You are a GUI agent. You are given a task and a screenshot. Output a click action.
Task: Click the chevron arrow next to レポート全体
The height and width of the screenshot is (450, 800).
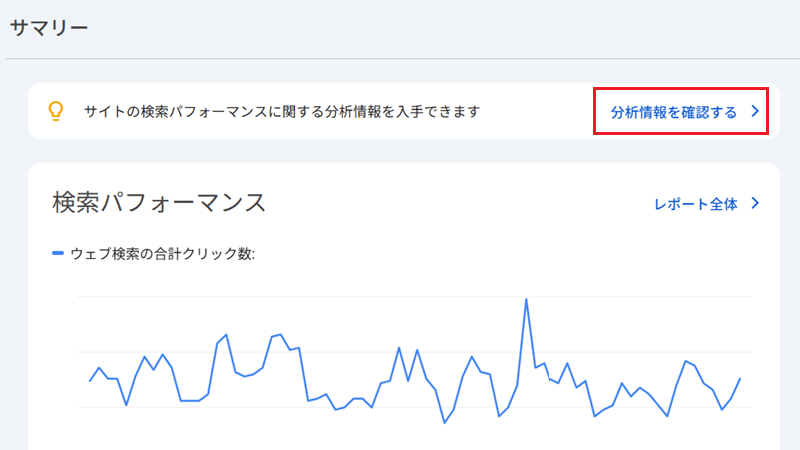click(756, 203)
